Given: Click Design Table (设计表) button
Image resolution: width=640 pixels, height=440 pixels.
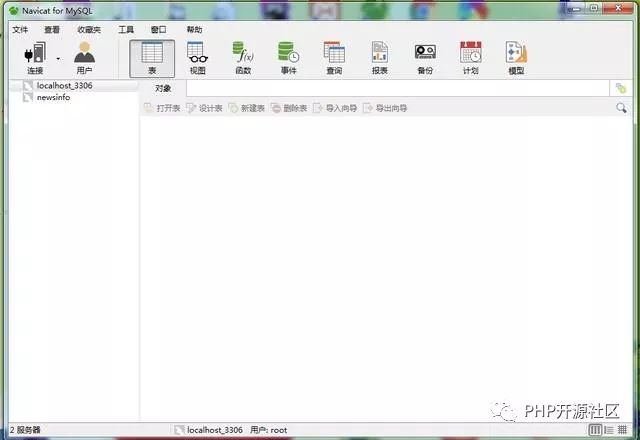Looking at the screenshot, I should pos(204,108).
